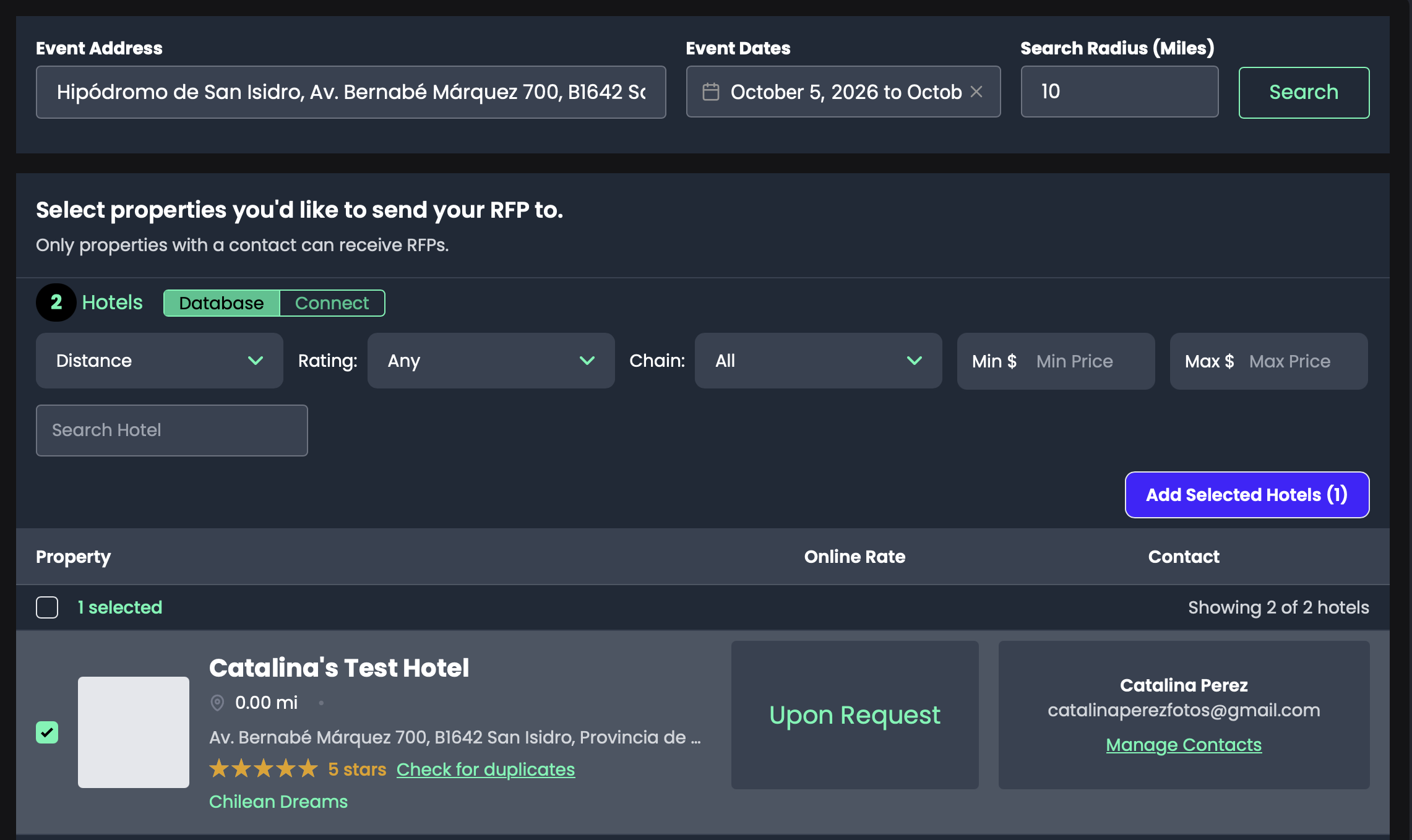This screenshot has width=1412, height=840.
Task: Click the five-star rating of Catalina's Test Hotel
Action: click(x=264, y=769)
